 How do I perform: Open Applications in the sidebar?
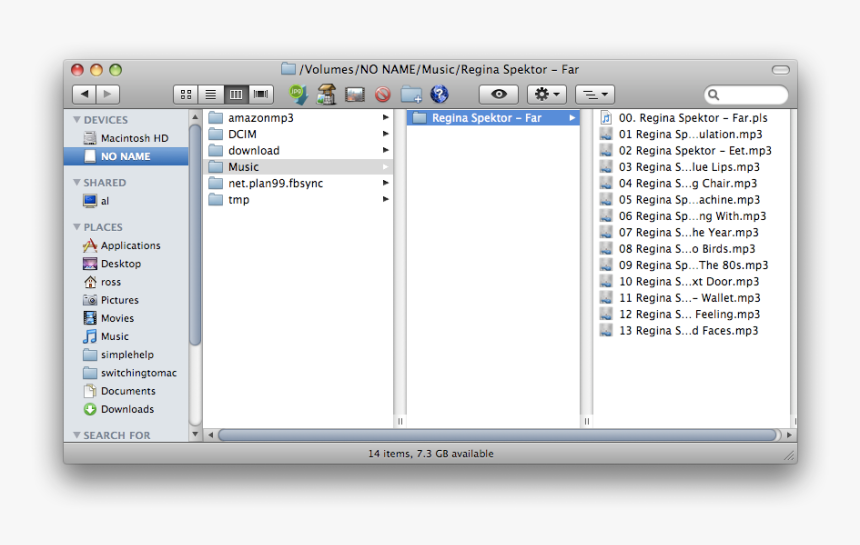pos(126,246)
